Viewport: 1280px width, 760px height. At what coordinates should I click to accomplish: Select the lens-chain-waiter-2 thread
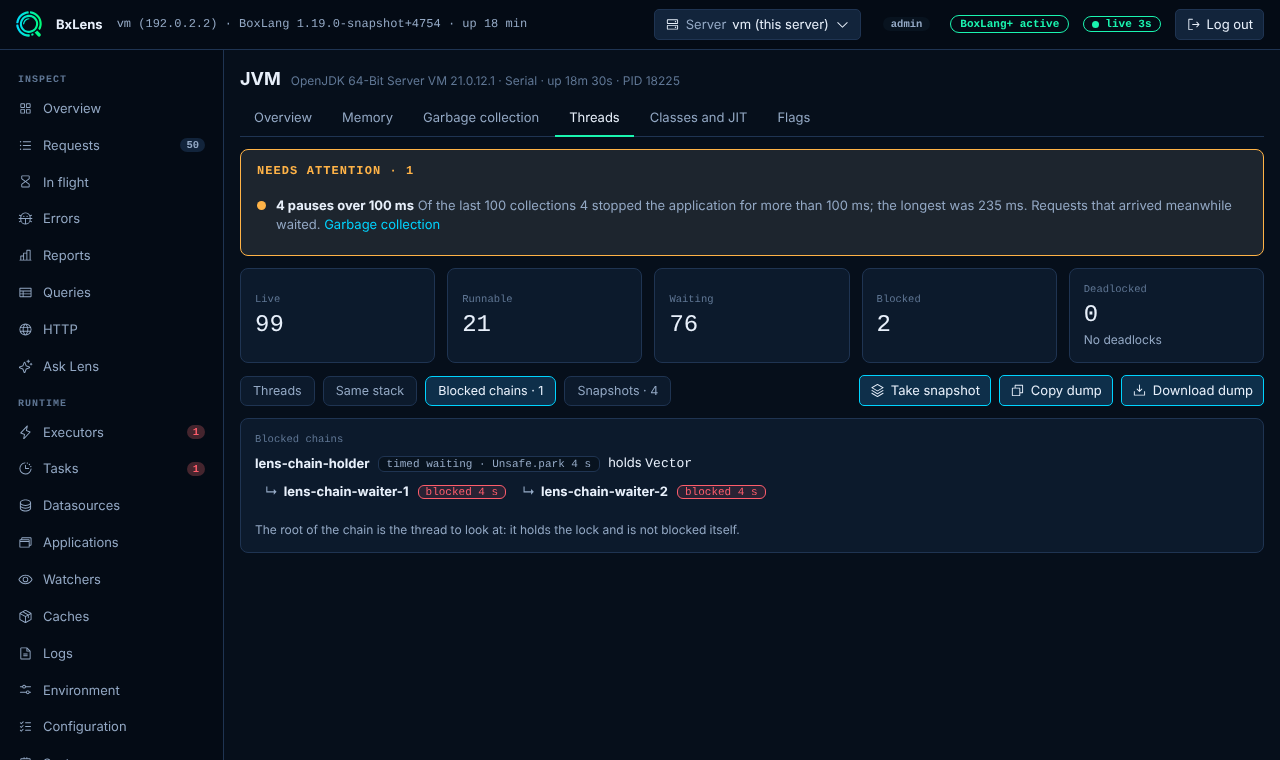click(604, 491)
